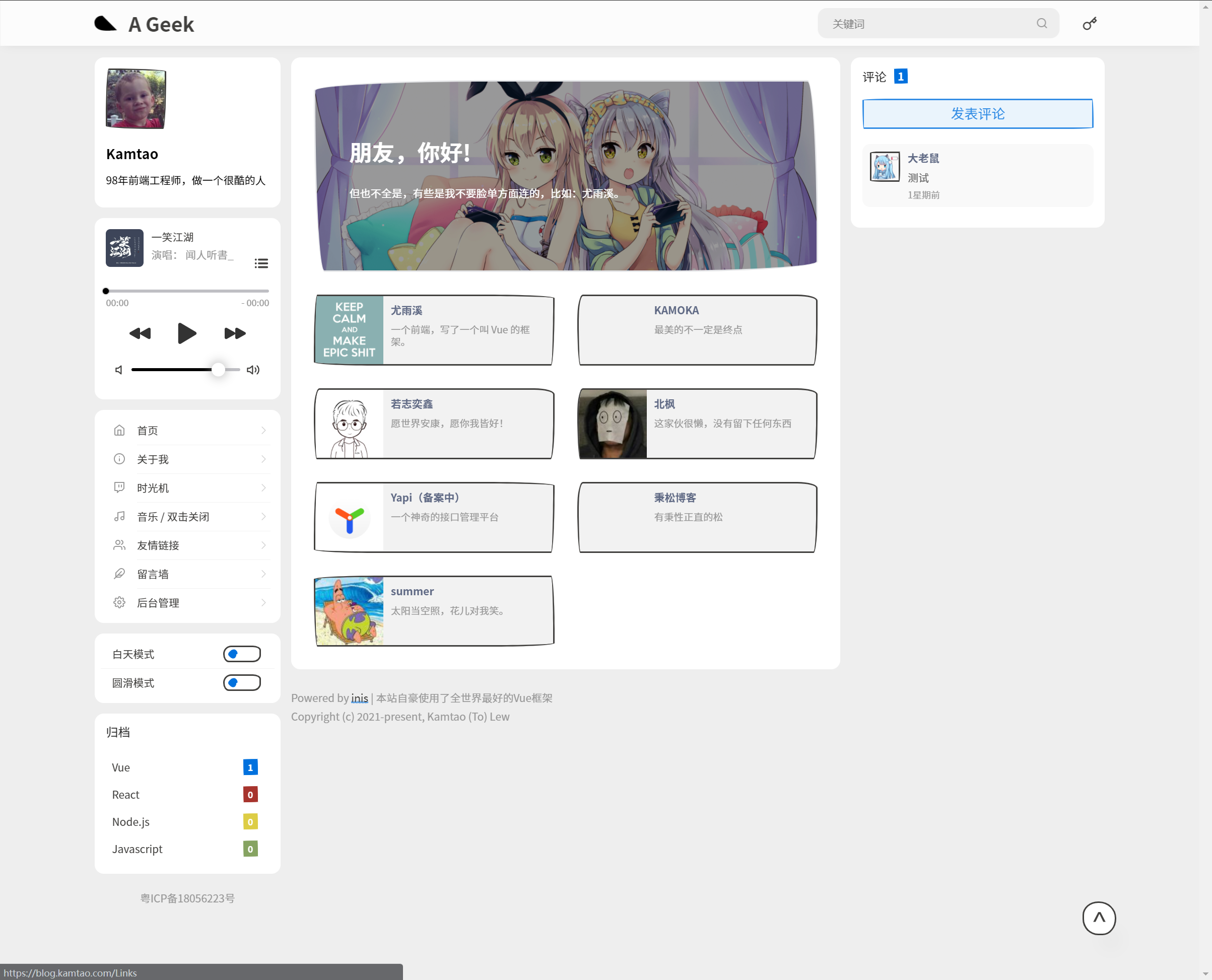Viewport: 1212px width, 980px height.
Task: Click the song progress bar
Action: pyautogui.click(x=187, y=291)
